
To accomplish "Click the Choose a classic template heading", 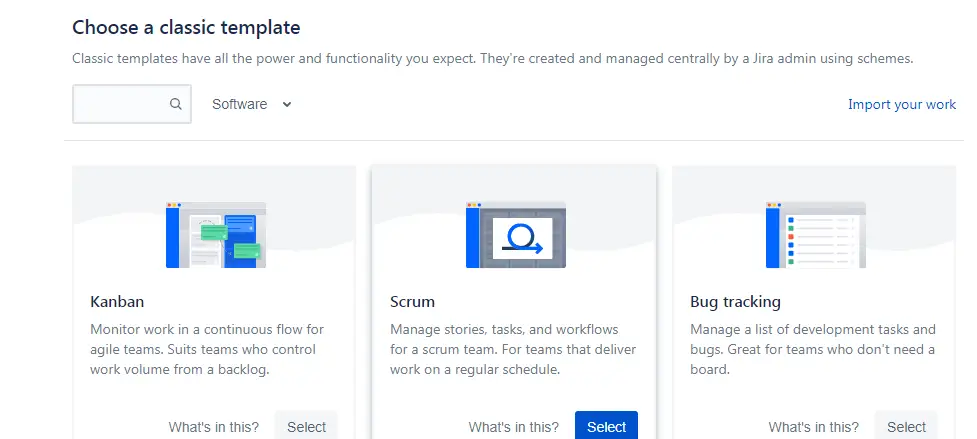I will tap(186, 27).
